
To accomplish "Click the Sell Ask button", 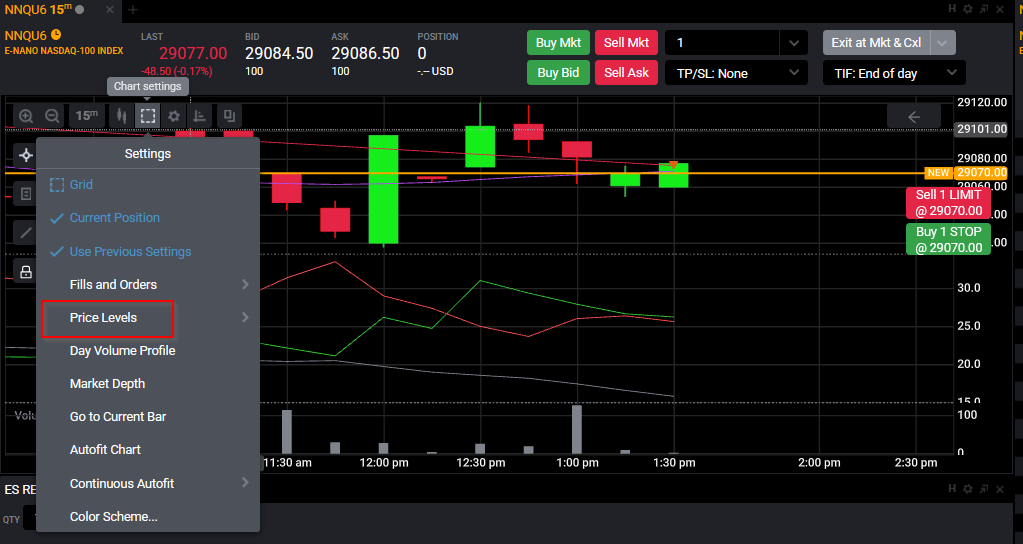I will [626, 72].
